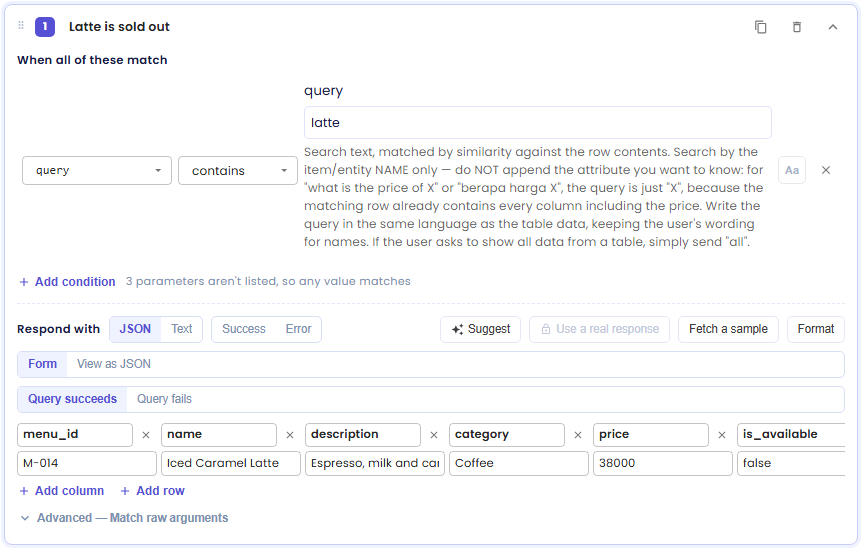862x548 pixels.
Task: Add a row to the table
Action: coord(152,491)
